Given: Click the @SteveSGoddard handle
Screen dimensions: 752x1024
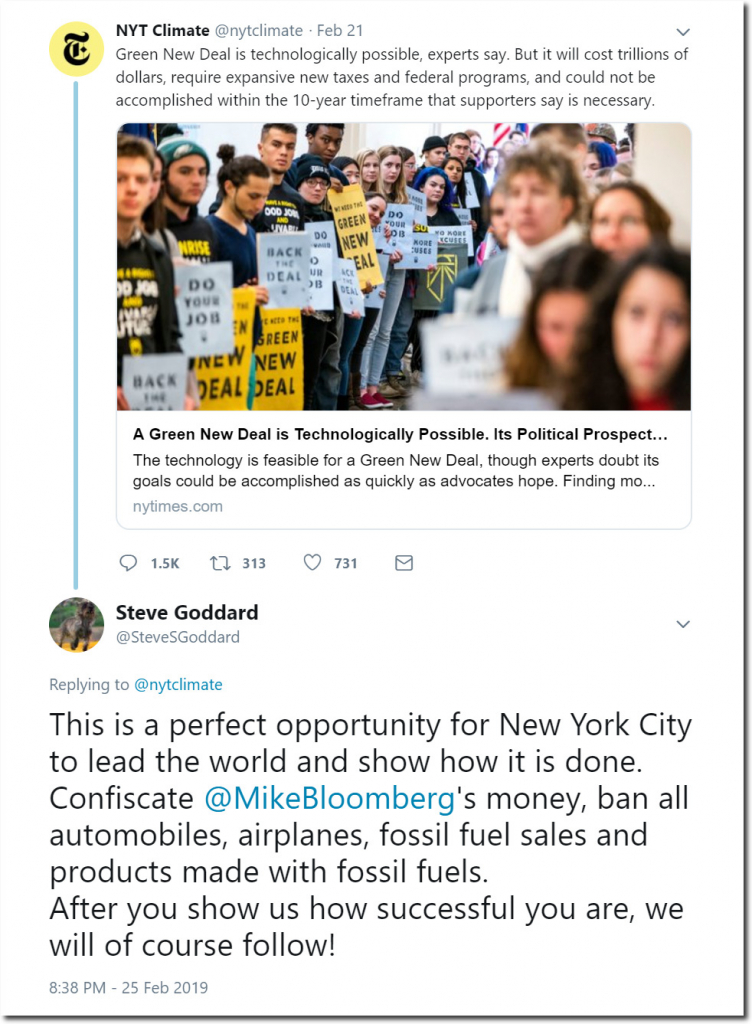Looking at the screenshot, I should (x=177, y=637).
